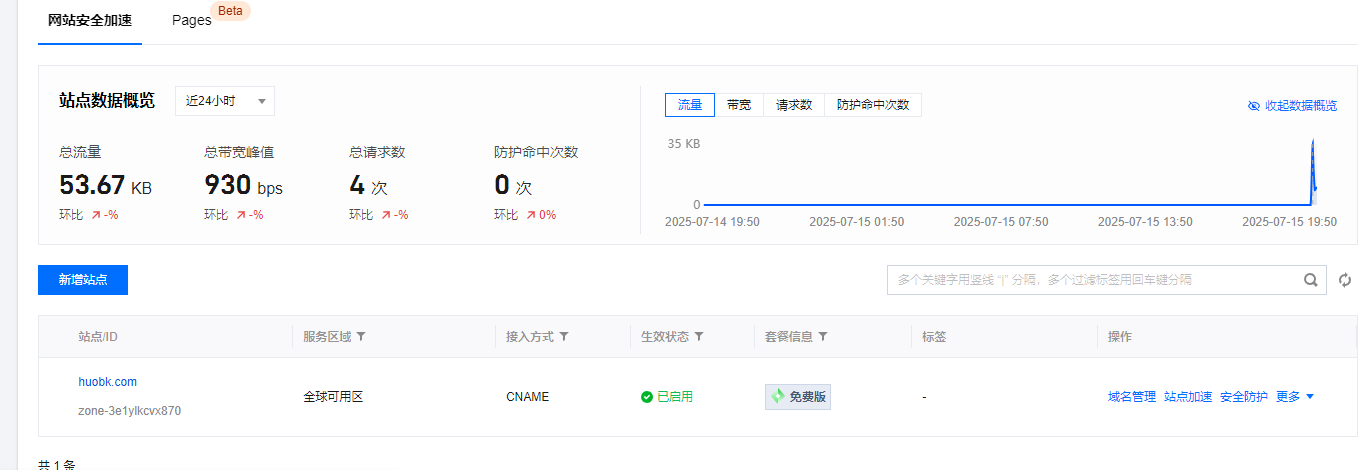Screen dimensions: 1372x470
Task: Expand the 更多 actions dropdown
Action: 1295,397
